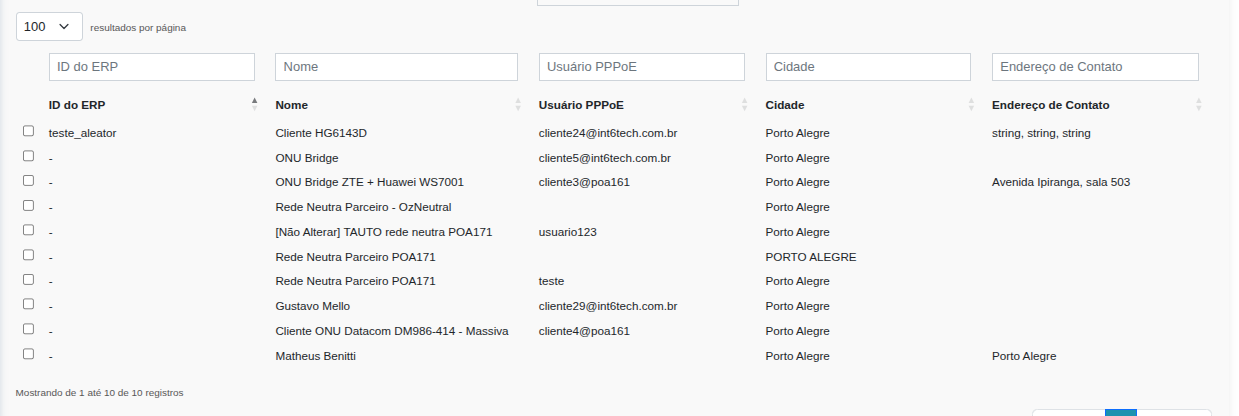Image resolution: width=1239 pixels, height=416 pixels.
Task: Select the Matheus Benitti name cell
Action: [316, 356]
